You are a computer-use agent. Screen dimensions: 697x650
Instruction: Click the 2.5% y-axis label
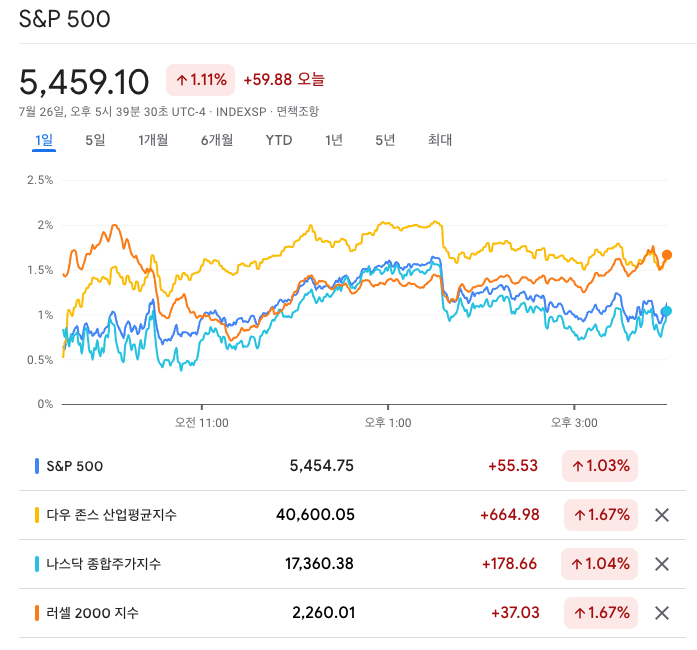(x=40, y=180)
